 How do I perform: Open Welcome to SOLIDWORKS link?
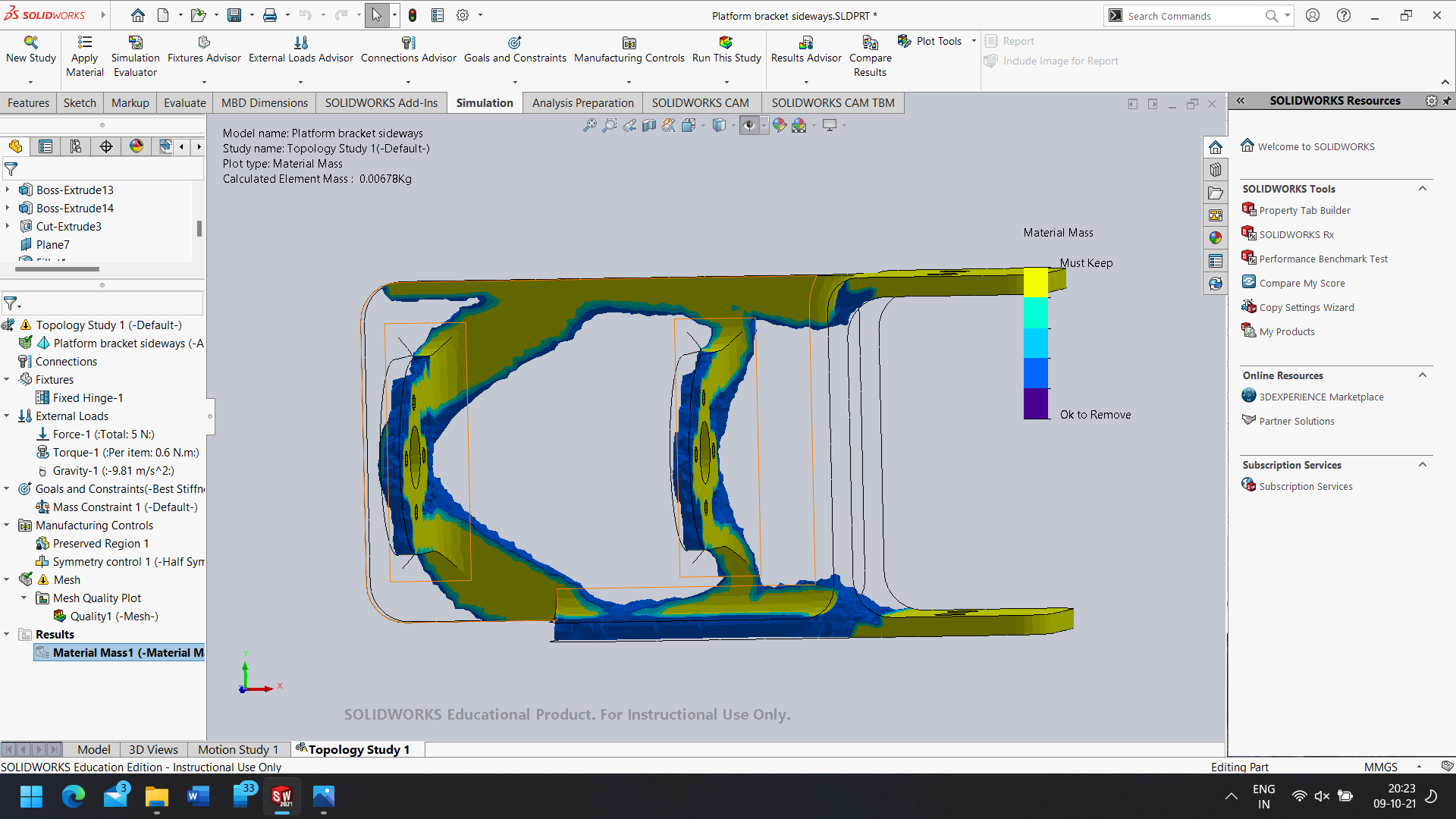click(x=1316, y=146)
